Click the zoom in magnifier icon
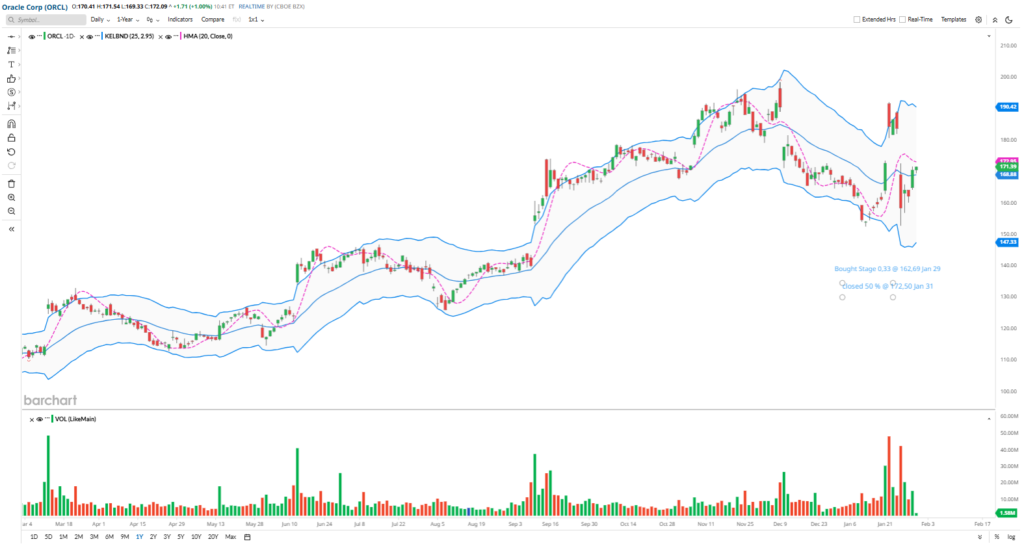Image resolution: width=1024 pixels, height=548 pixels. [x=11, y=198]
